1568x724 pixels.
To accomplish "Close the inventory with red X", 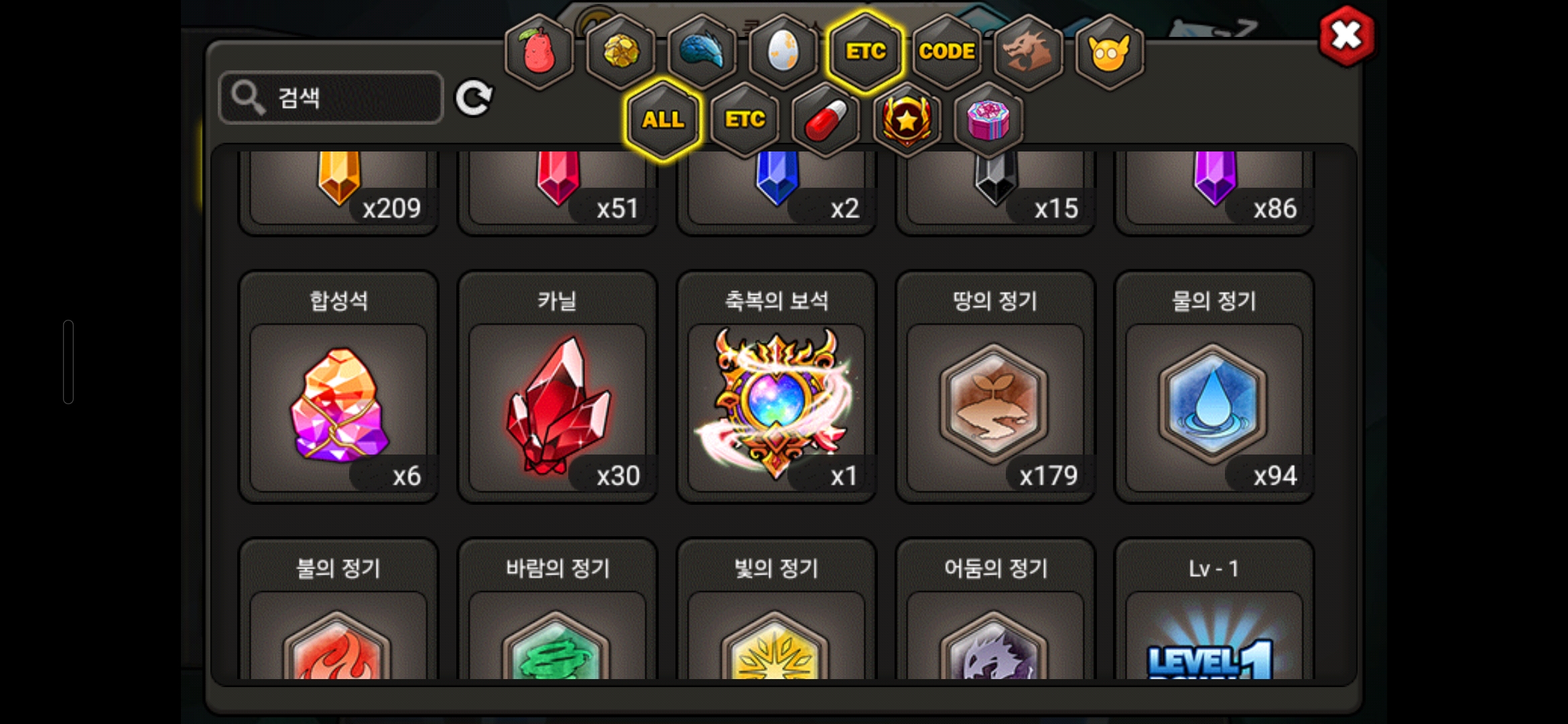I will (1346, 36).
